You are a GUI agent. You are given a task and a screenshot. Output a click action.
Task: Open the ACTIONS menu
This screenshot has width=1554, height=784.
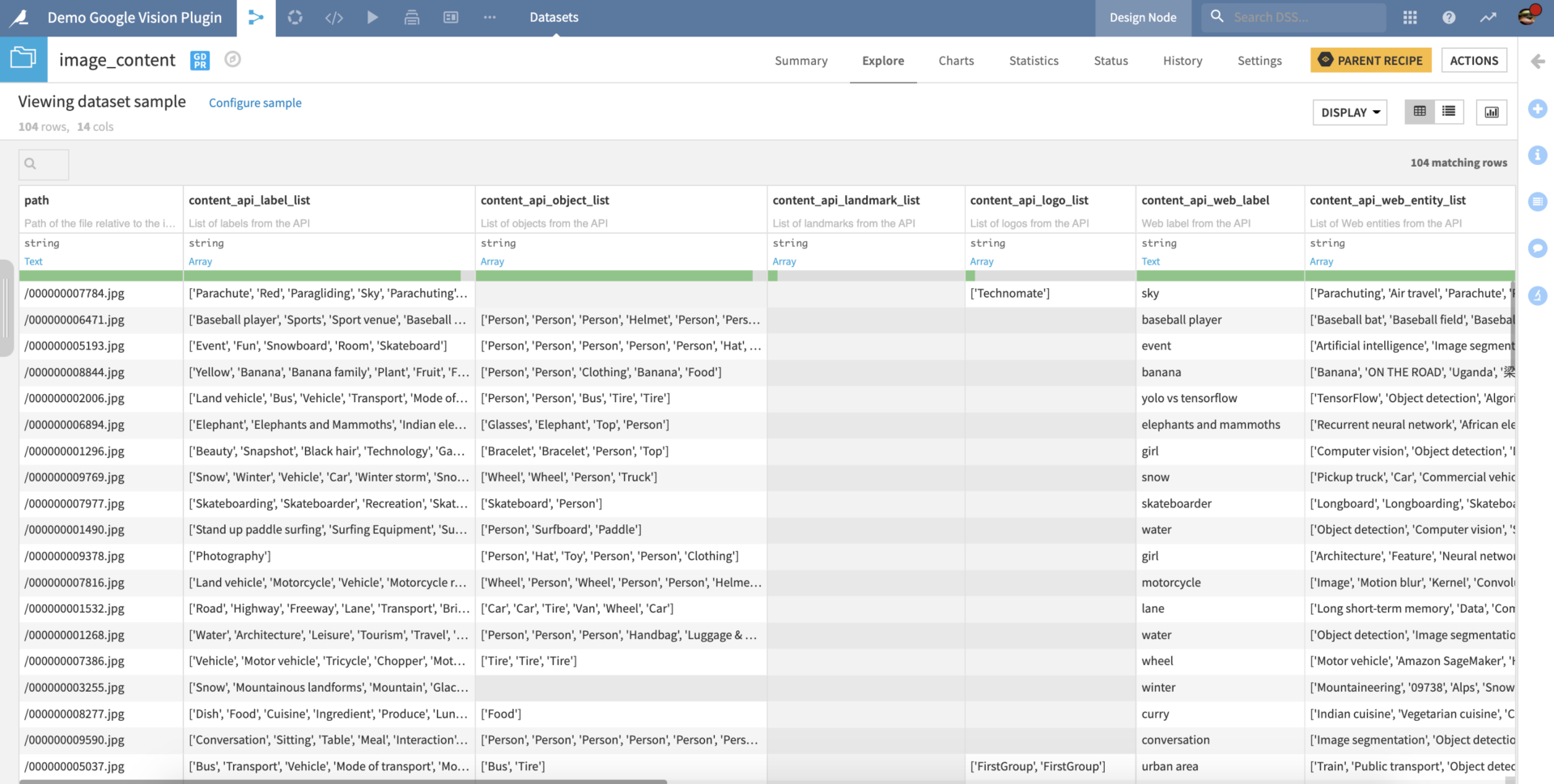click(x=1474, y=60)
